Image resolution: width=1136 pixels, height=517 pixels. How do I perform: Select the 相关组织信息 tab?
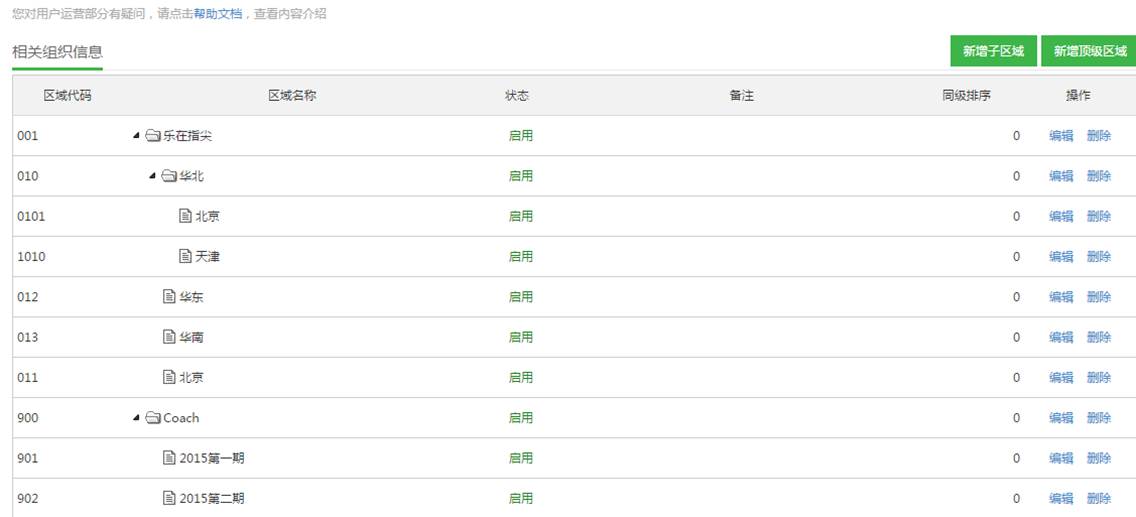point(57,51)
